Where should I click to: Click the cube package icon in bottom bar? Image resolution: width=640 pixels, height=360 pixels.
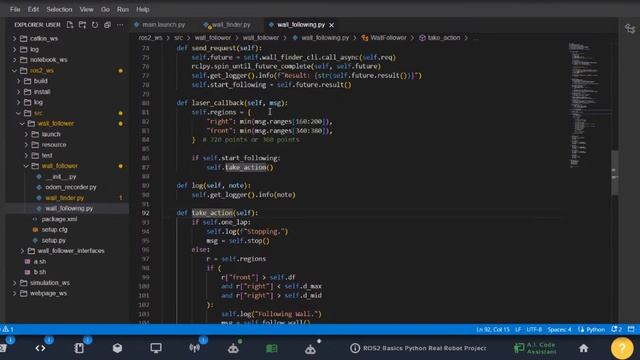click(117, 348)
